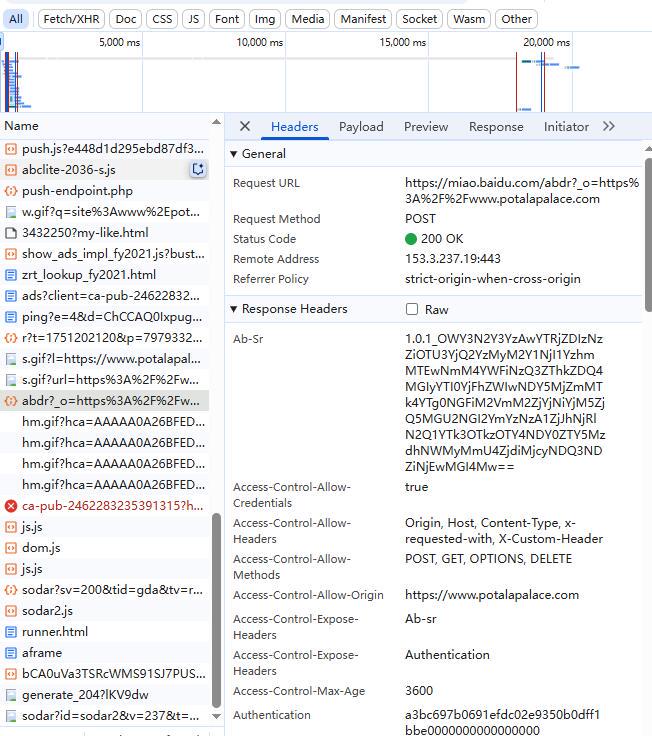Show more tabs via double chevron
The width and height of the screenshot is (652, 736).
coord(609,126)
